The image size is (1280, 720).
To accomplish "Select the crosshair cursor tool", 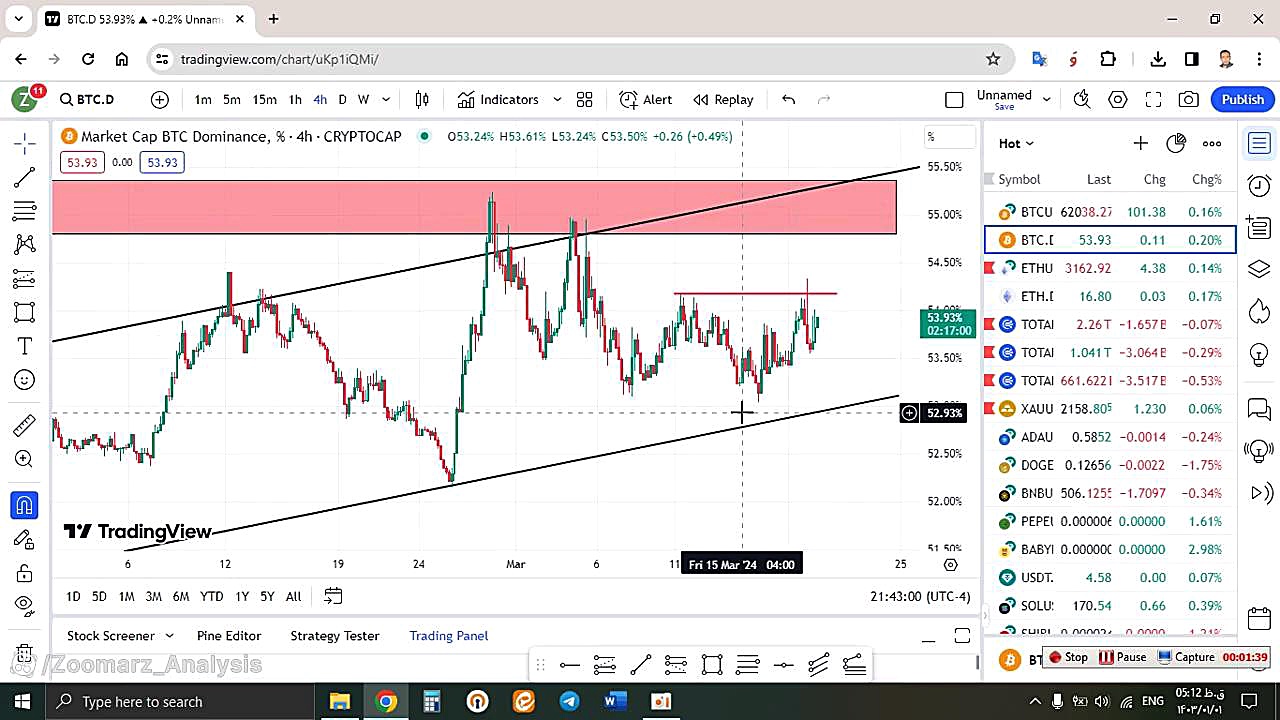I will [x=25, y=143].
